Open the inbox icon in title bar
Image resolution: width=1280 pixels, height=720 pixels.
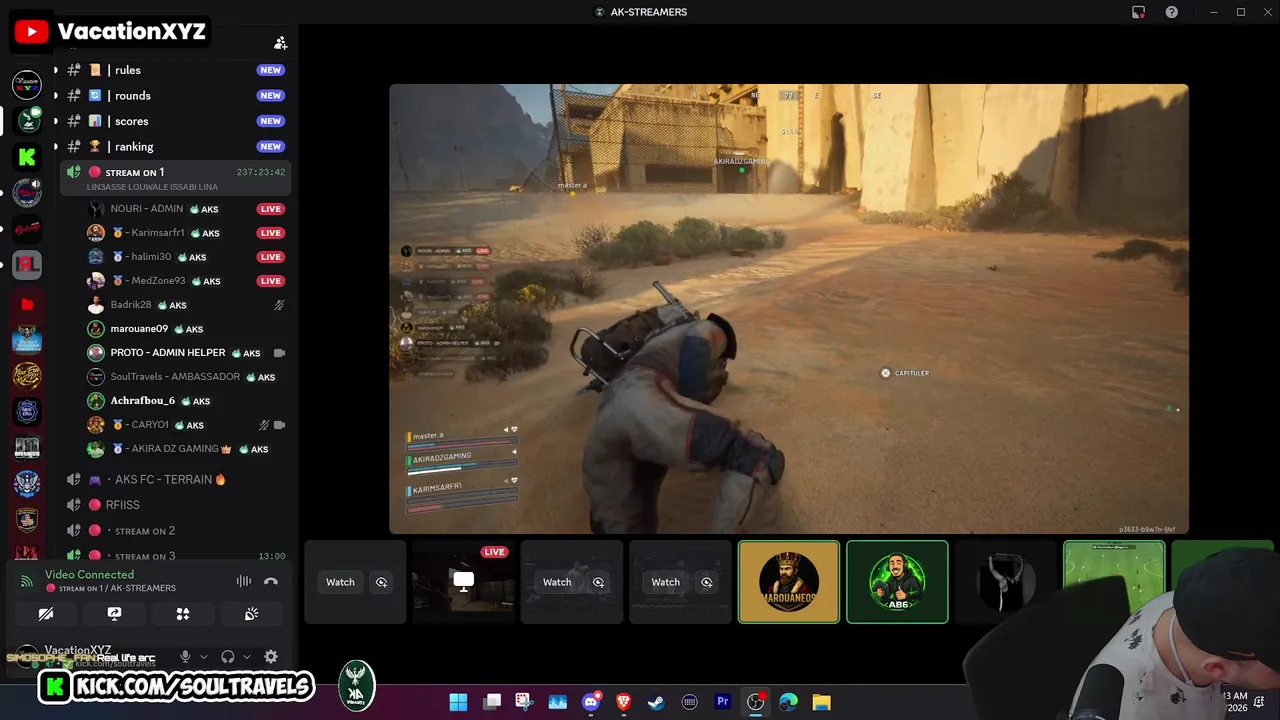1138,12
